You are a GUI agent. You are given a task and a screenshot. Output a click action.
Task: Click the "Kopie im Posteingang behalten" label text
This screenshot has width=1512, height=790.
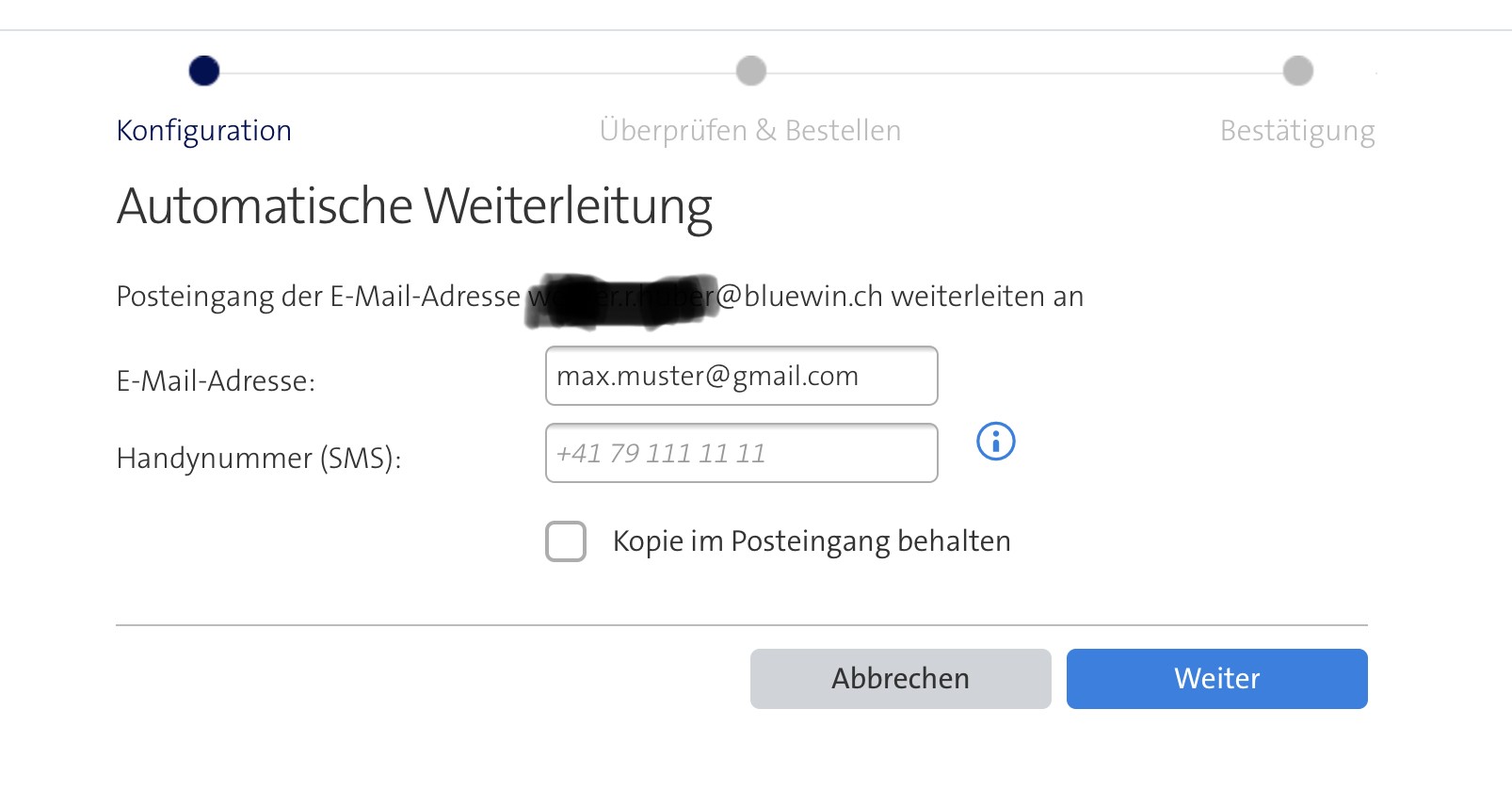(811, 541)
